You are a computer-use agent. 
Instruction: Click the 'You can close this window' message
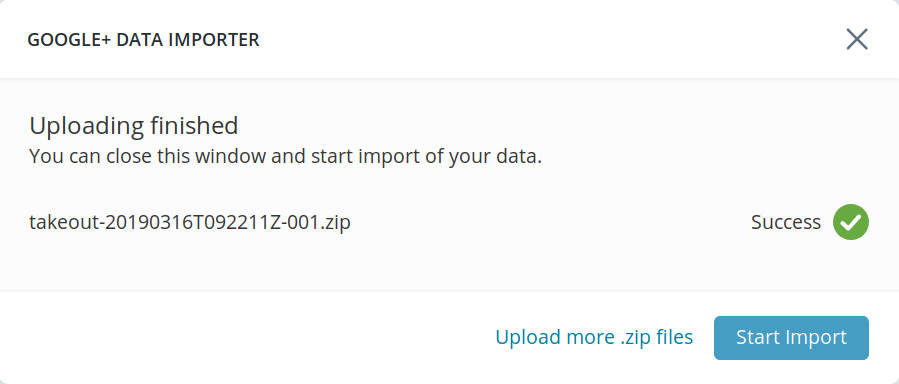(x=286, y=156)
